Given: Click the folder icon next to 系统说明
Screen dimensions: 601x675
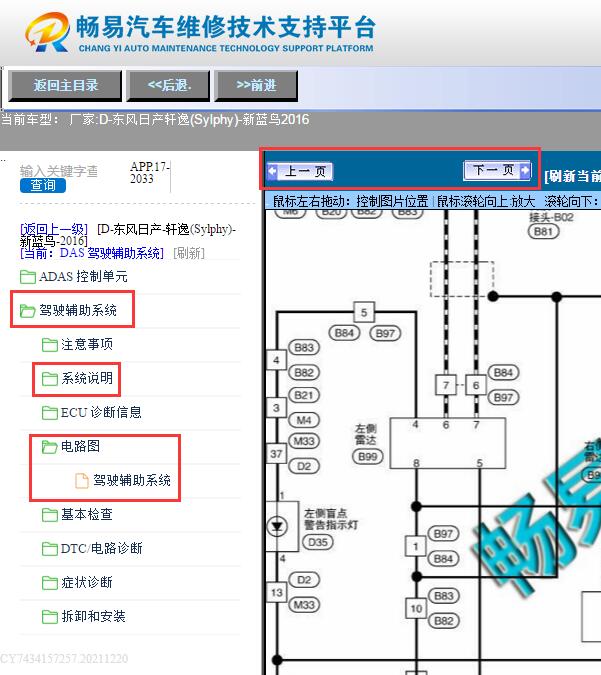Looking at the screenshot, I should coord(50,379).
